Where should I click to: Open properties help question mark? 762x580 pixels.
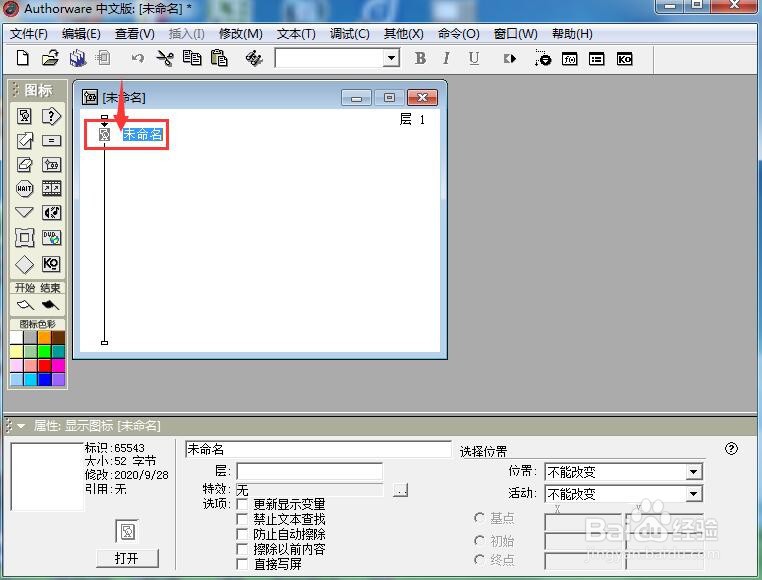(731, 448)
